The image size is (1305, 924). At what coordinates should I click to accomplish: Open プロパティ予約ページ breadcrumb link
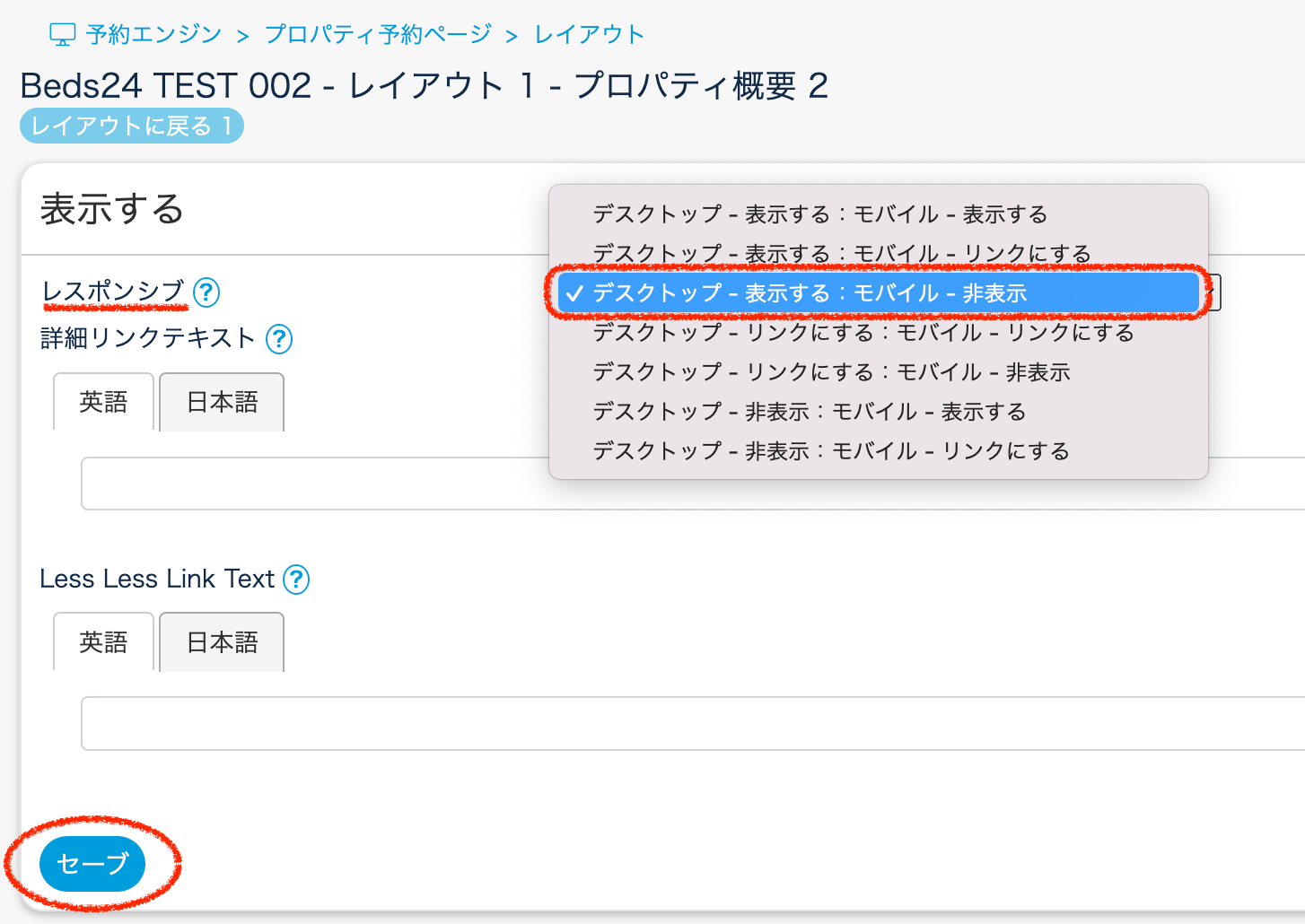click(378, 35)
